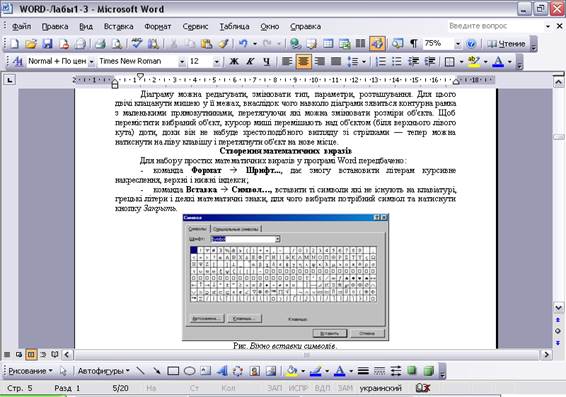Click the vertical scrollbar down arrow
This screenshot has height=397, width=566.
point(558,307)
